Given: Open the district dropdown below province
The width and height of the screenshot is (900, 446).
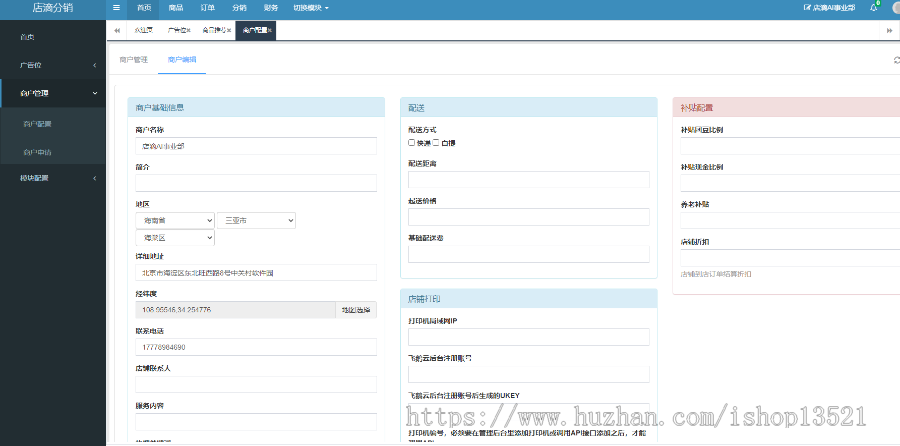Looking at the screenshot, I should pyautogui.click(x=175, y=238).
